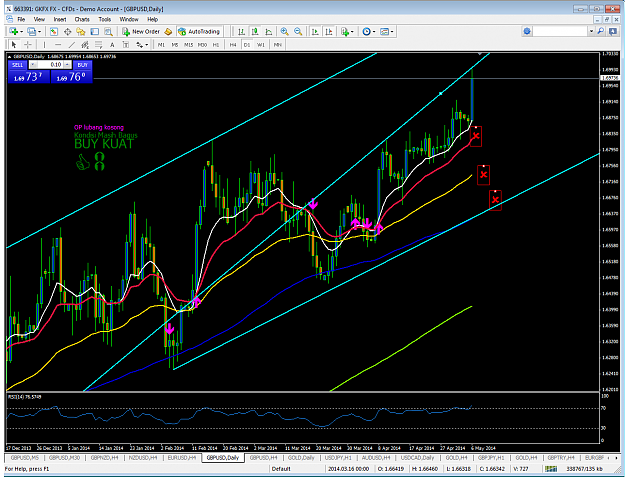Open the Templates dropdown

(x=387, y=31)
